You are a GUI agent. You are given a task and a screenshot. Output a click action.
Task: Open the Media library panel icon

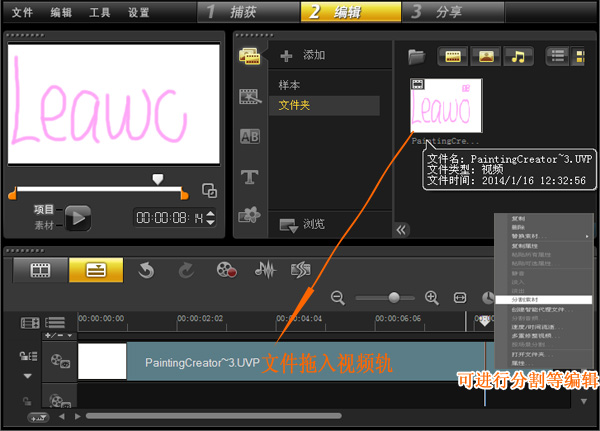coord(249,56)
